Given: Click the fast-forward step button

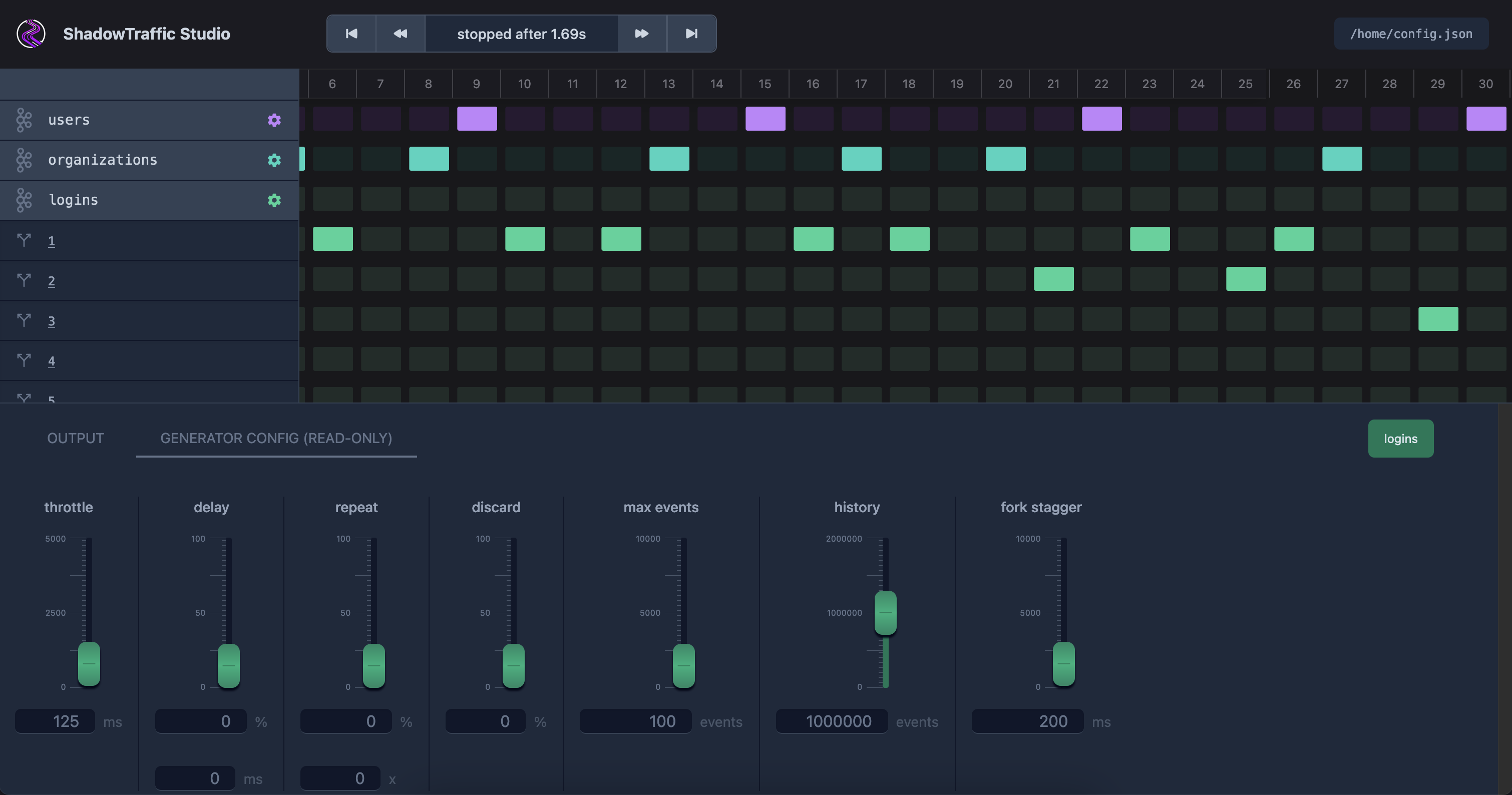Looking at the screenshot, I should (641, 34).
